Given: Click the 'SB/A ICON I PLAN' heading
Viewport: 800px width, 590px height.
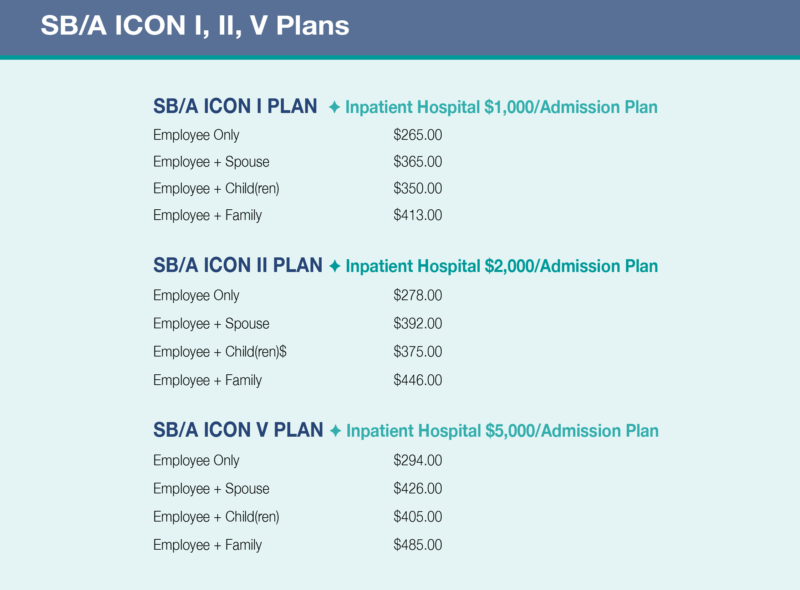Looking at the screenshot, I should 235,106.
